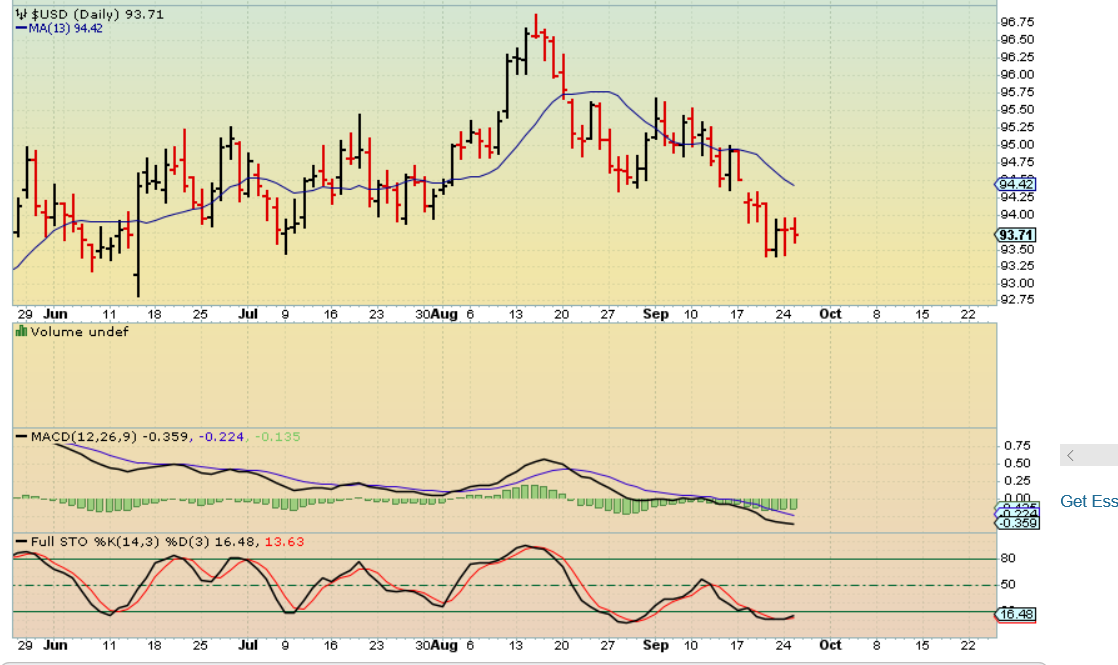Click the Full STO legend line marker
Screen dimensions: 1118x665
(21, 542)
